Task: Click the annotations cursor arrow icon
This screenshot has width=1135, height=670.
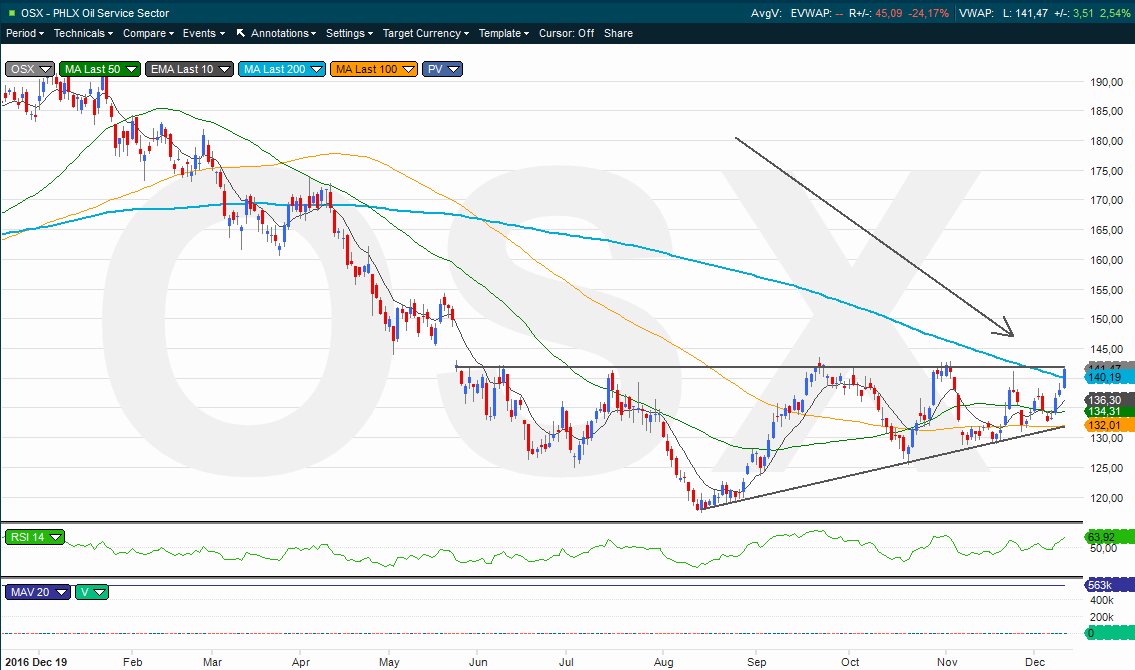Action: (x=241, y=33)
